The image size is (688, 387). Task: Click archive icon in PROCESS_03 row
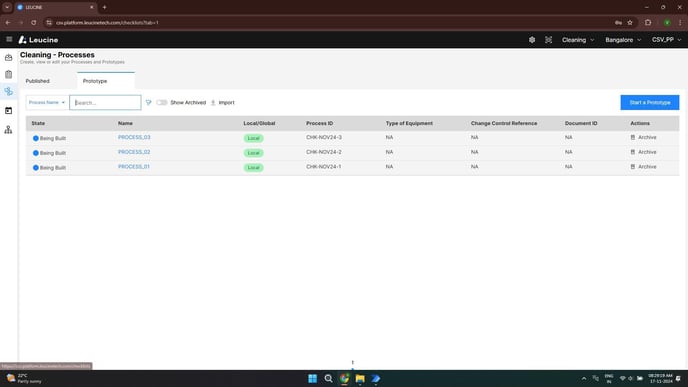point(633,137)
